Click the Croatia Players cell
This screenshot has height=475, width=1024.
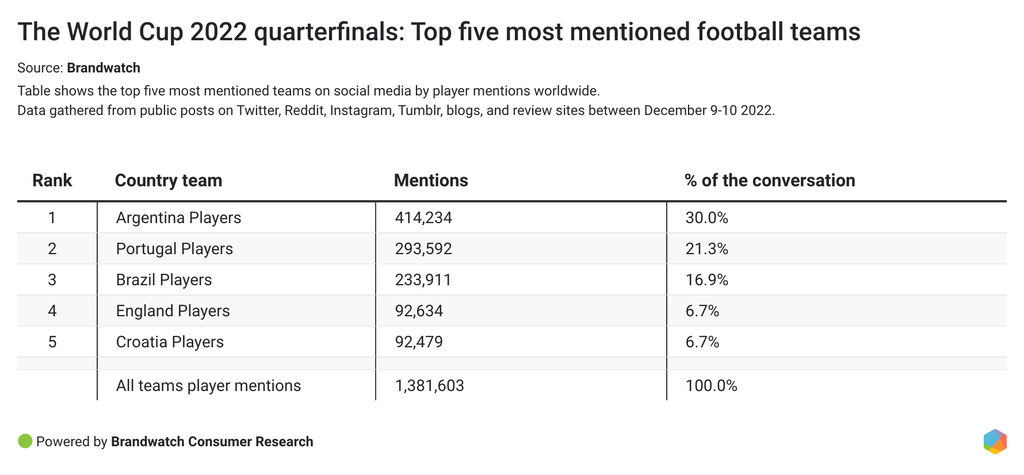click(170, 342)
